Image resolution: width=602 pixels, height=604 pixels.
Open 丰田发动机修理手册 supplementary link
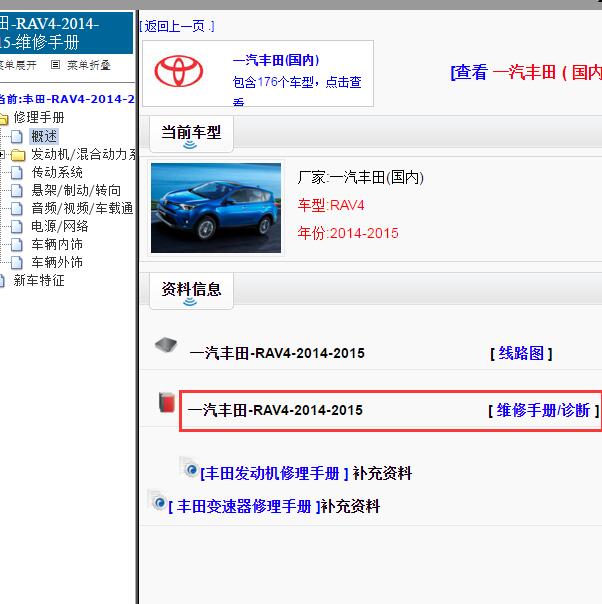[274, 473]
